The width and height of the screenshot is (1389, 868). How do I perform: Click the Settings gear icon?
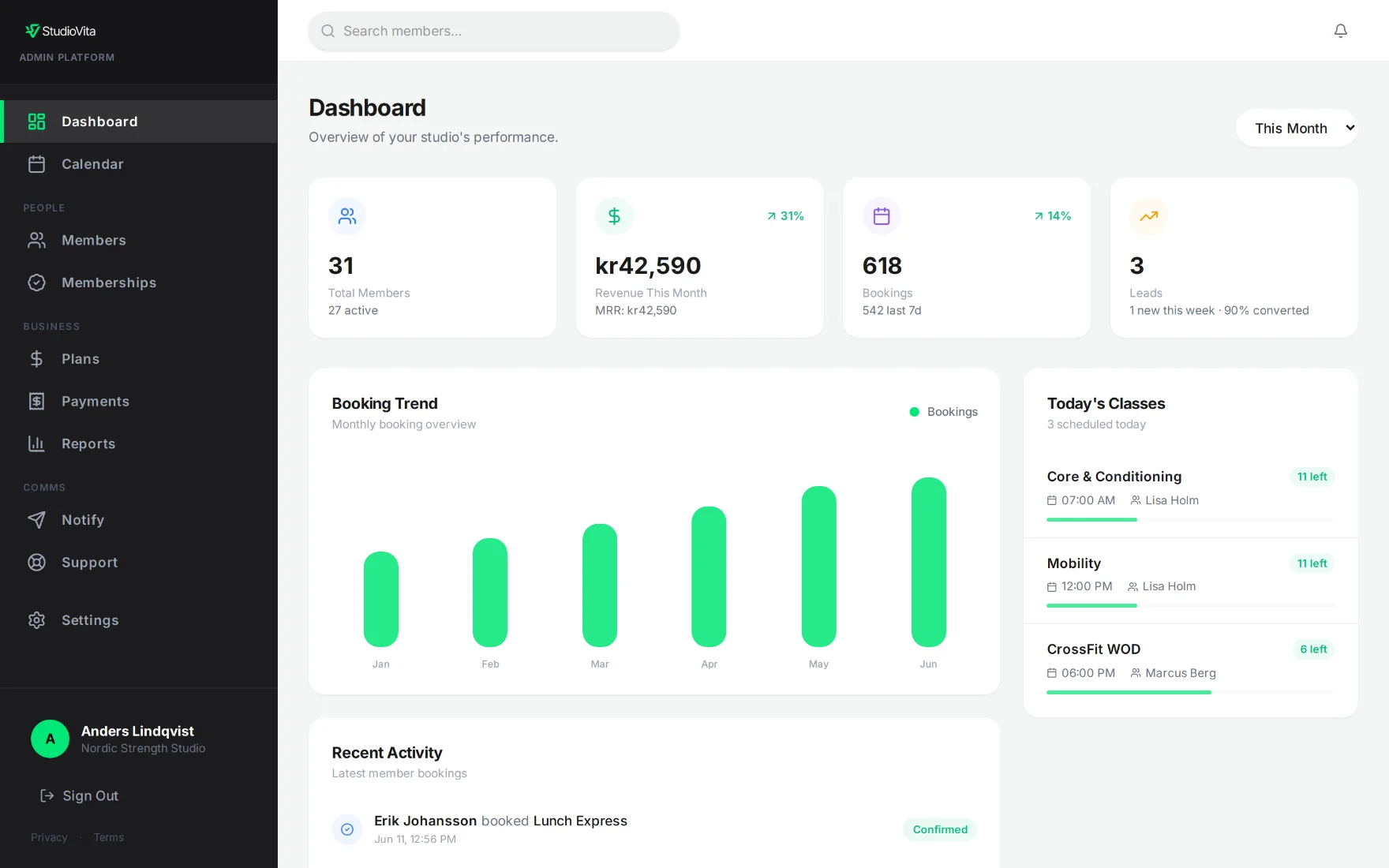tap(36, 620)
